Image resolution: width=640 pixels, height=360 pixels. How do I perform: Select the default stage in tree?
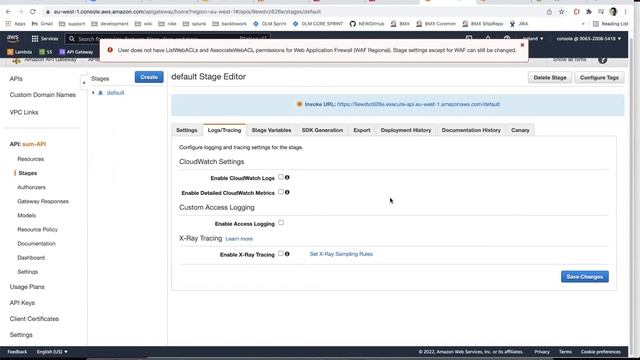coord(116,93)
